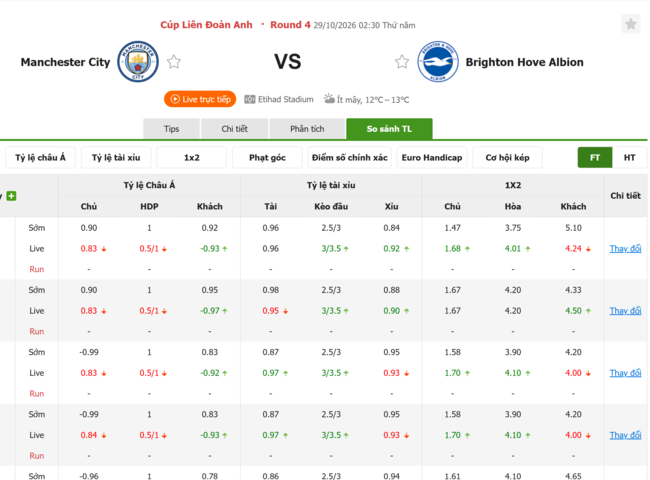Click the Brighton Hove Albion crest
Viewport: 650px width, 480px height.
click(x=438, y=62)
